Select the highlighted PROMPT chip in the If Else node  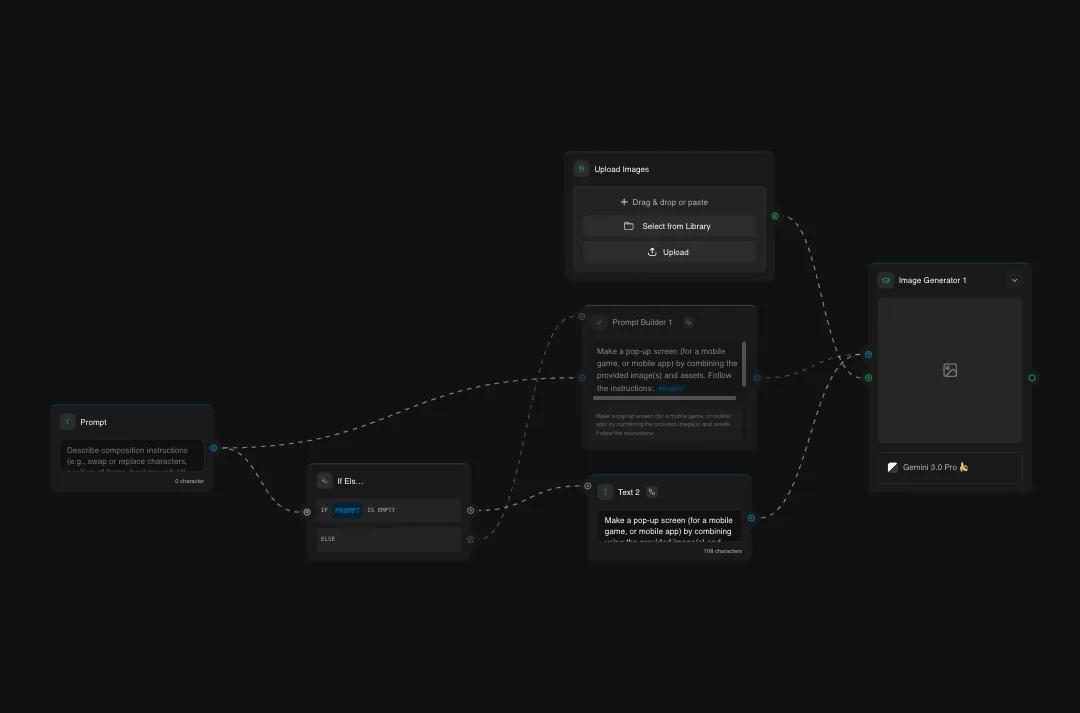(x=347, y=510)
